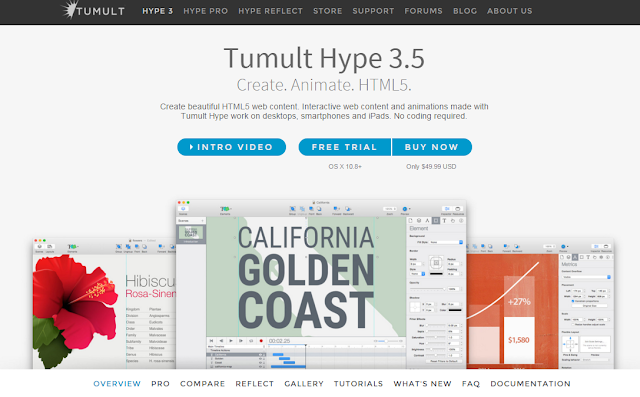Open the Hype Reflect page
640x397 pixels.
click(271, 11)
